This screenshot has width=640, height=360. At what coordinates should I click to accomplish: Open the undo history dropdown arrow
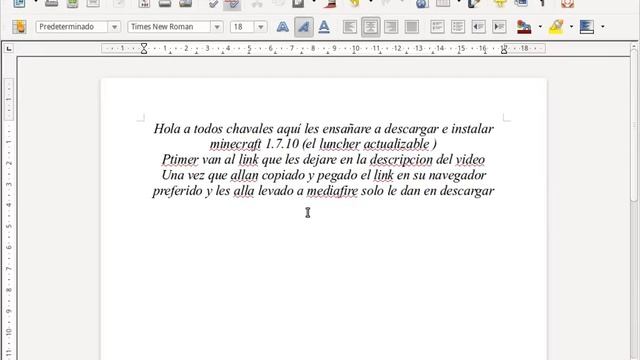point(371,2)
